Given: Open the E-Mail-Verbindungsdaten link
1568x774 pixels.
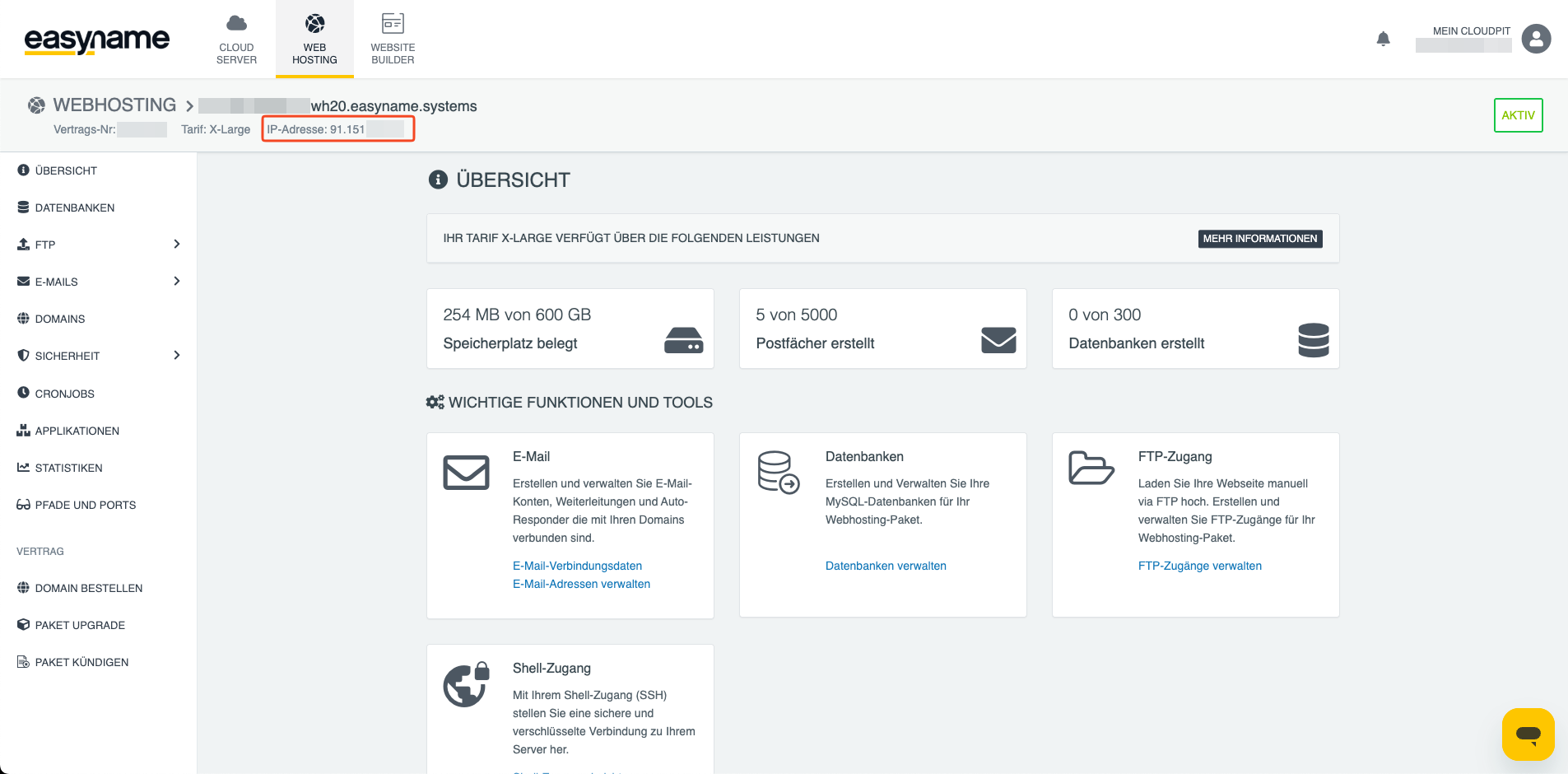Looking at the screenshot, I should (577, 566).
